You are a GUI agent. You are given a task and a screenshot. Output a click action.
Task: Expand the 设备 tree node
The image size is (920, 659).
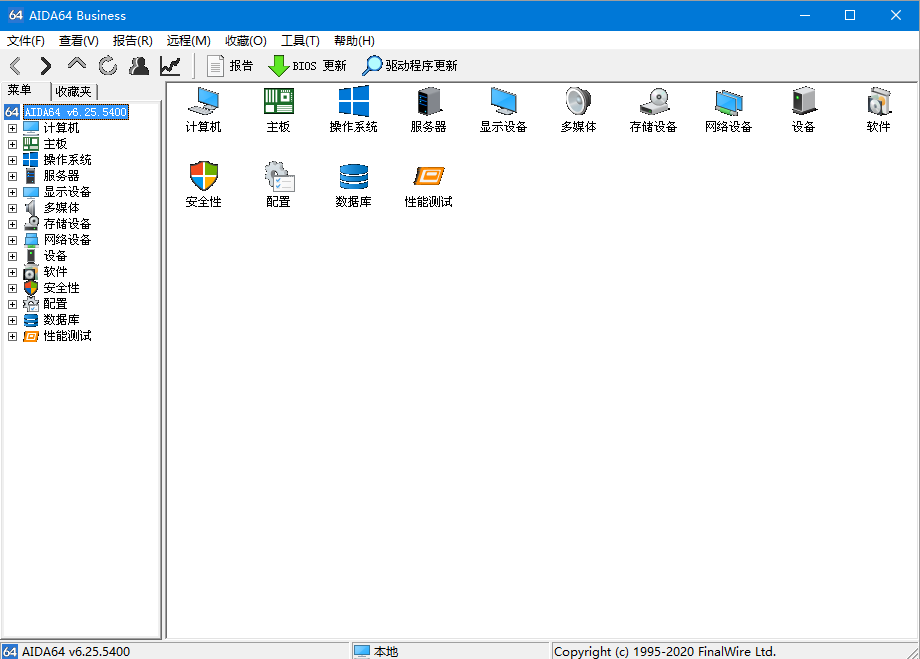click(12, 256)
